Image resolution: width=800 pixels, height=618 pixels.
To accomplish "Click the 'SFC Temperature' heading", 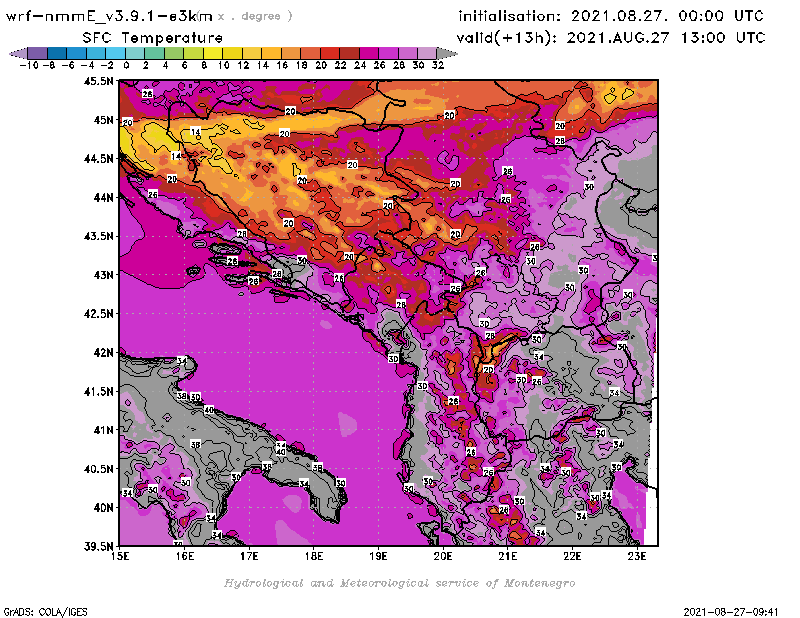I will pyautogui.click(x=153, y=38).
